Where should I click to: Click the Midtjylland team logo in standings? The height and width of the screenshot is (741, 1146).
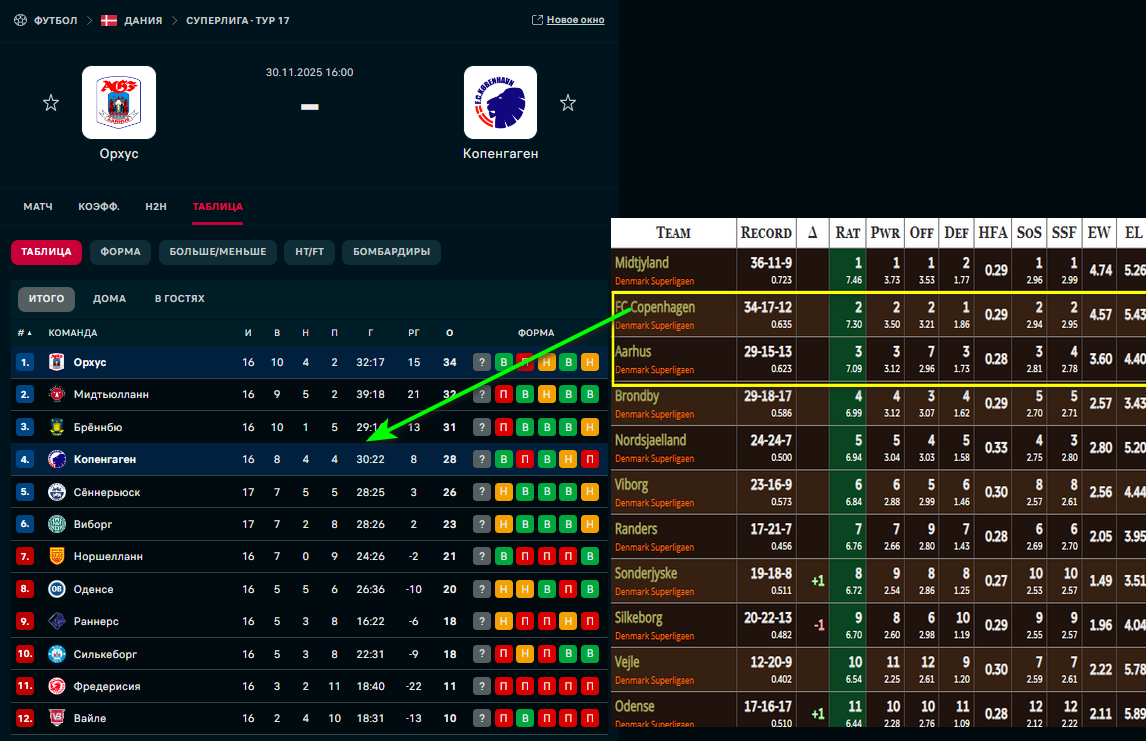(57, 395)
